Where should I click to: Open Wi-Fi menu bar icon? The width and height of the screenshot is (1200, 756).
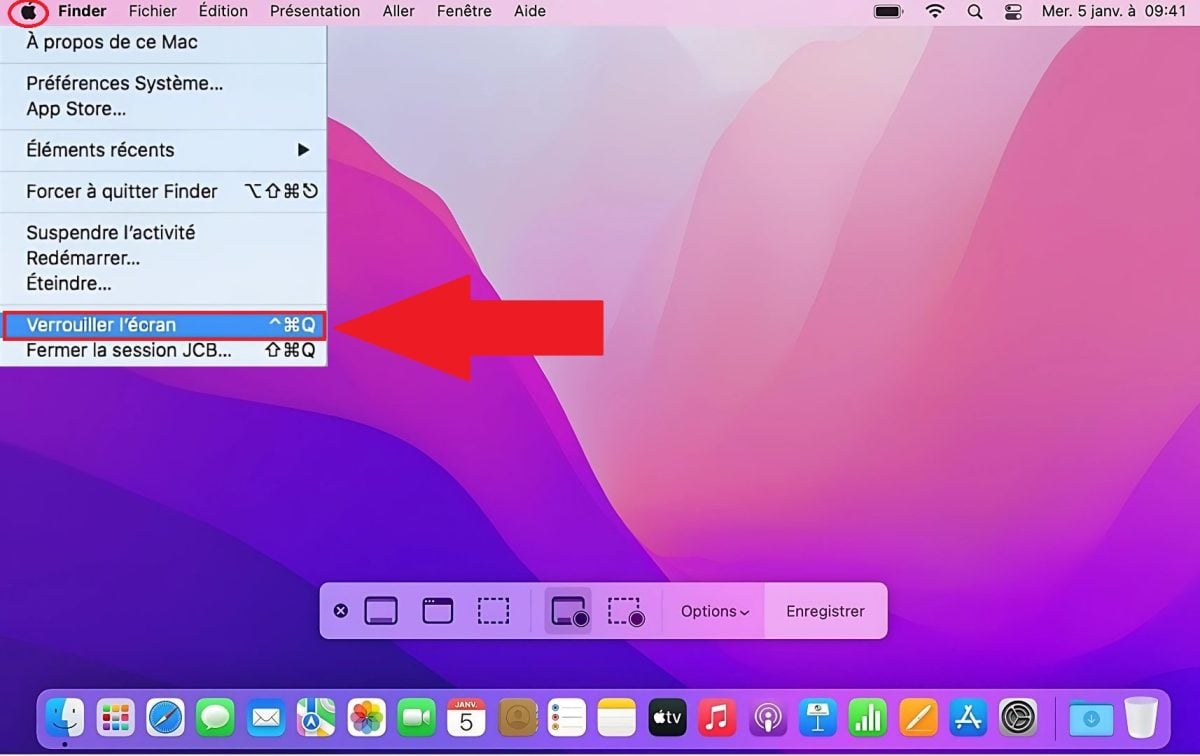[x=935, y=12]
